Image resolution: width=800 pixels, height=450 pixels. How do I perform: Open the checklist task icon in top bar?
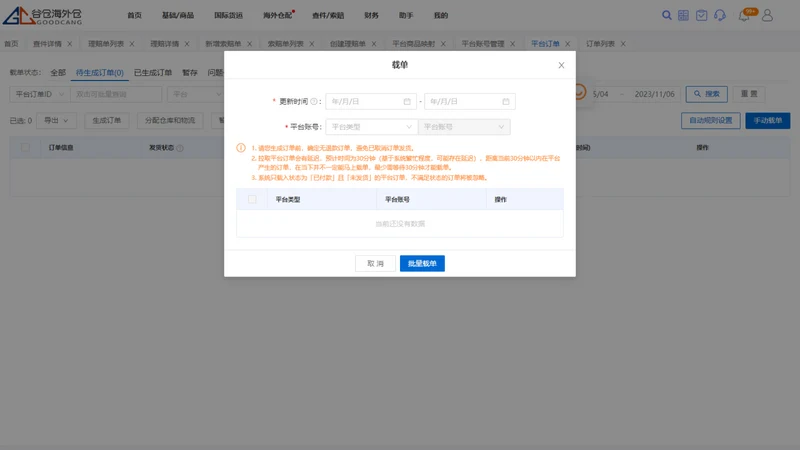[x=702, y=15]
